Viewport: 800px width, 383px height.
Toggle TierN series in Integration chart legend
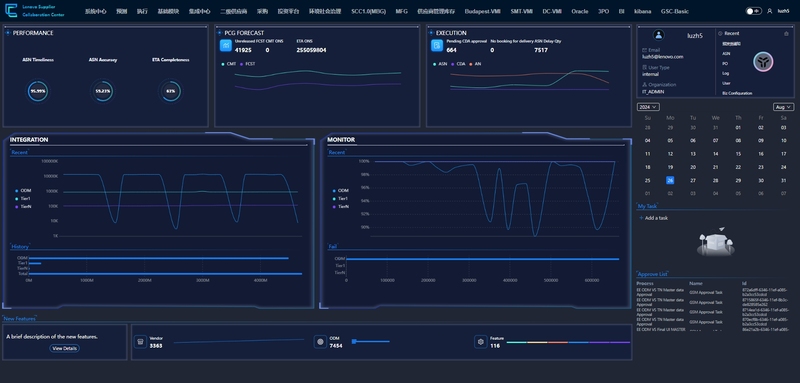point(23,207)
